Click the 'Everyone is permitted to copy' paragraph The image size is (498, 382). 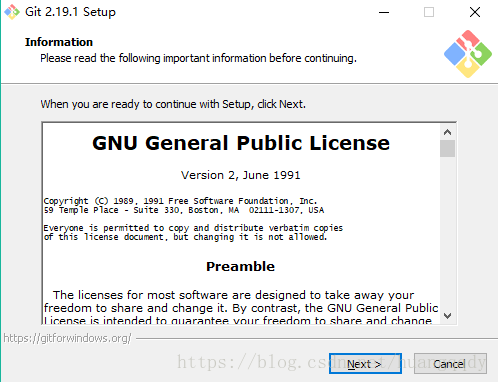(193, 232)
